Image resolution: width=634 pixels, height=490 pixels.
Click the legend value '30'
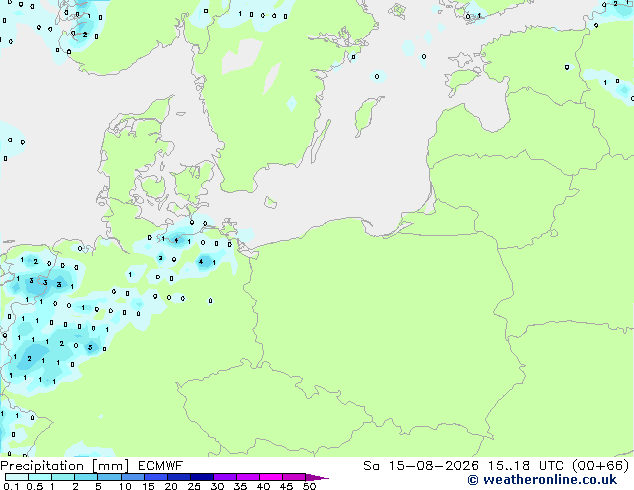217,486
